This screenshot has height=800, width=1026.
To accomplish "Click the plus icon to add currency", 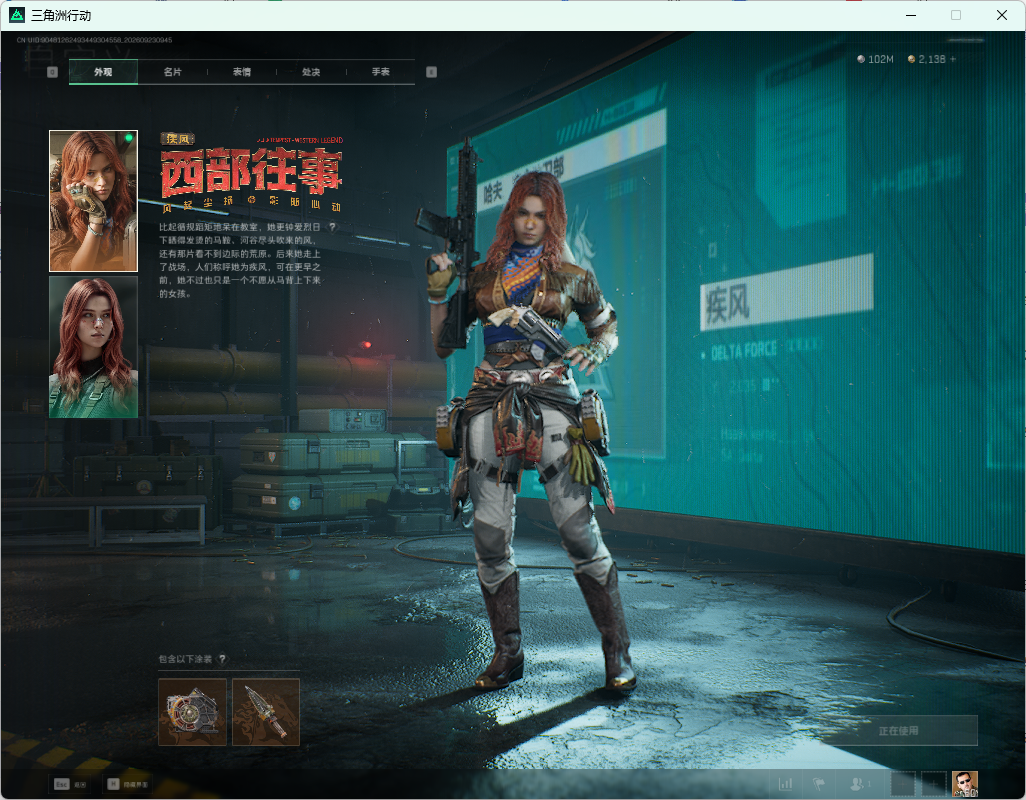I will pos(953,59).
